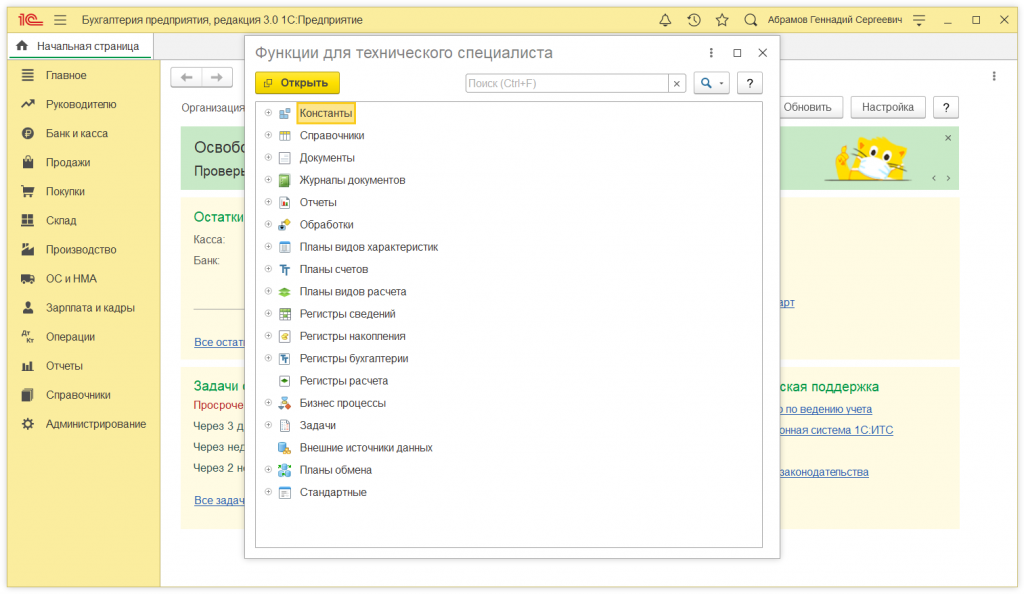
Task: Expand the Константы tree node
Action: [x=268, y=113]
